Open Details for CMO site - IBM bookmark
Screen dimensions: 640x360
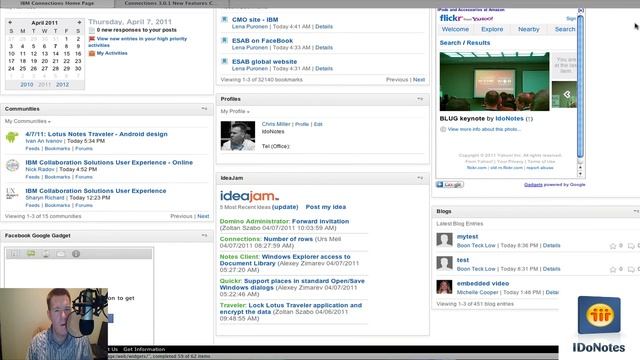point(324,27)
